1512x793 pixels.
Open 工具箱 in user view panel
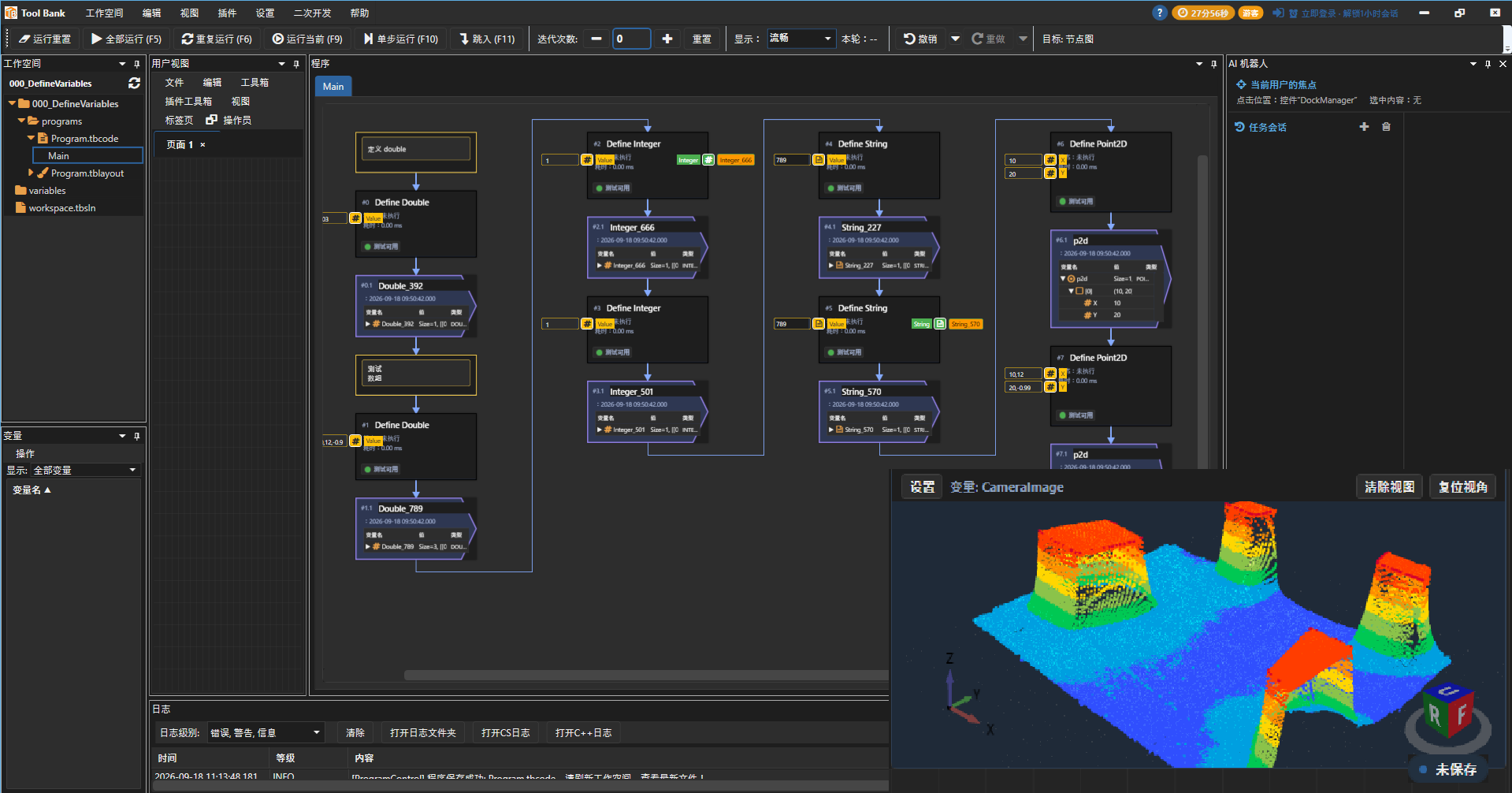[x=254, y=82]
